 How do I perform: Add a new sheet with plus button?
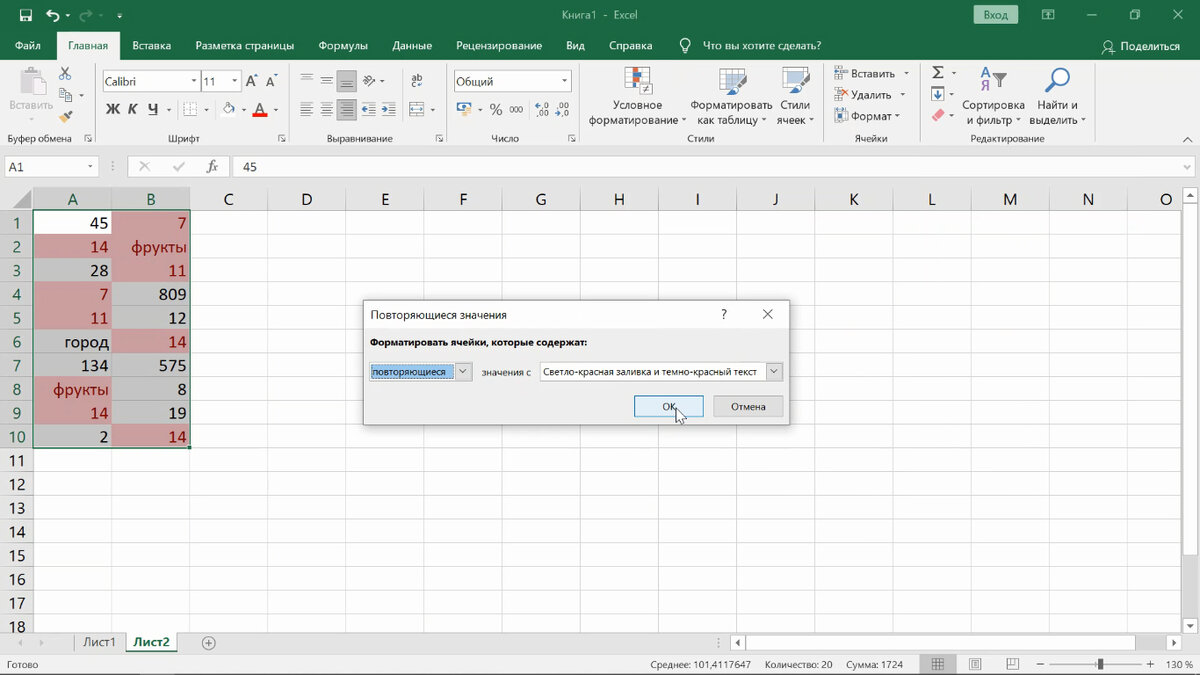[x=208, y=643]
